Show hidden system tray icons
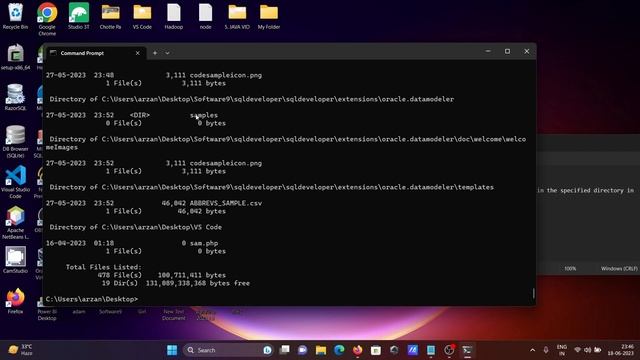Screen dimensions: 640x360 [x=532, y=350]
